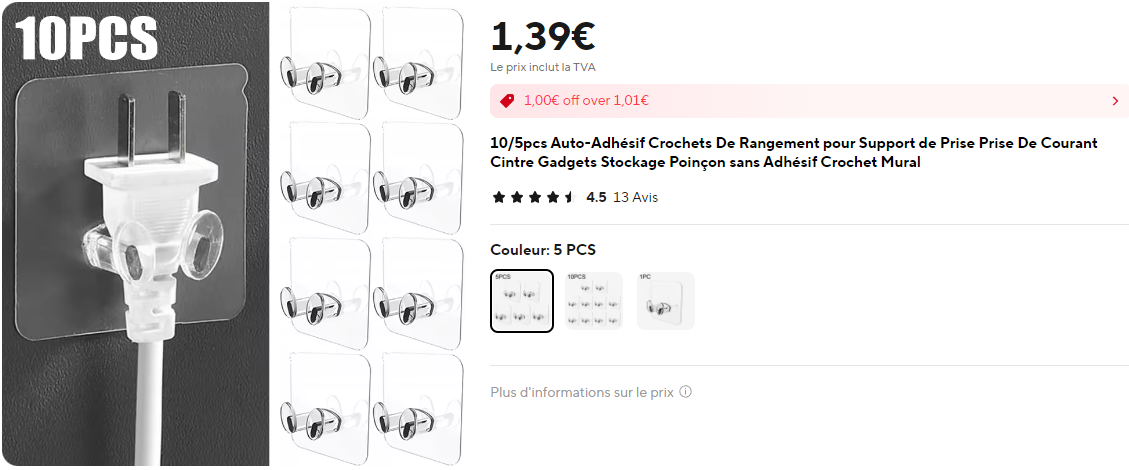Click the large 10PCS text on the photo
The width and height of the screenshot is (1129, 470).
(x=86, y=37)
